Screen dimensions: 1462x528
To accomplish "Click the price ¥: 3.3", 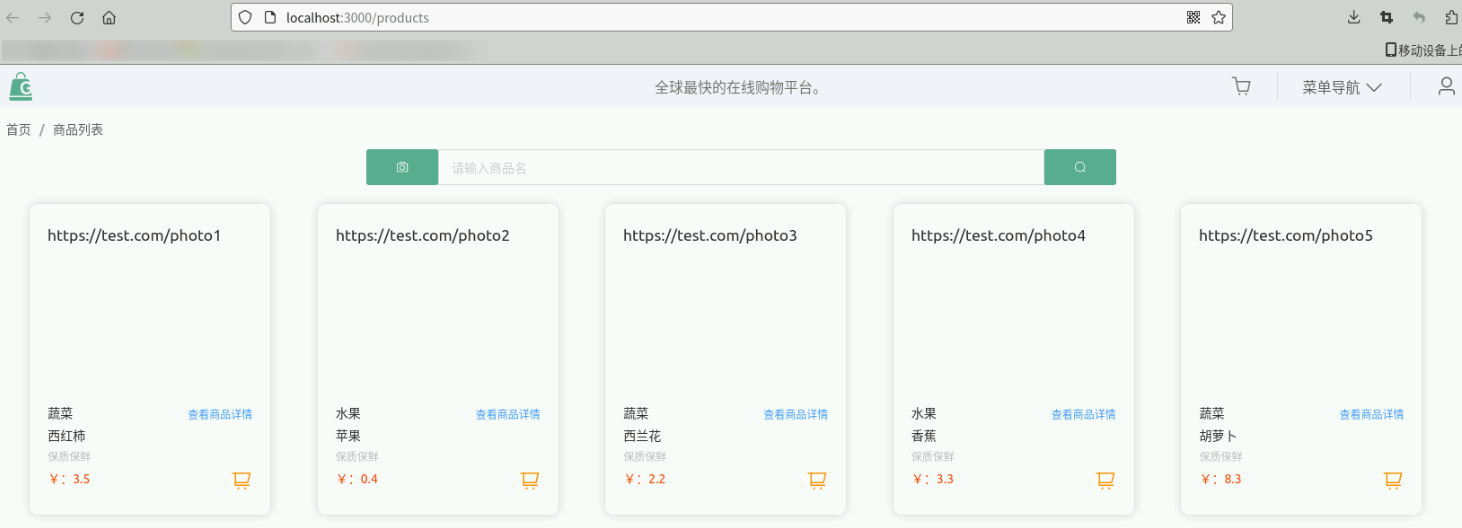I will click(x=933, y=479).
